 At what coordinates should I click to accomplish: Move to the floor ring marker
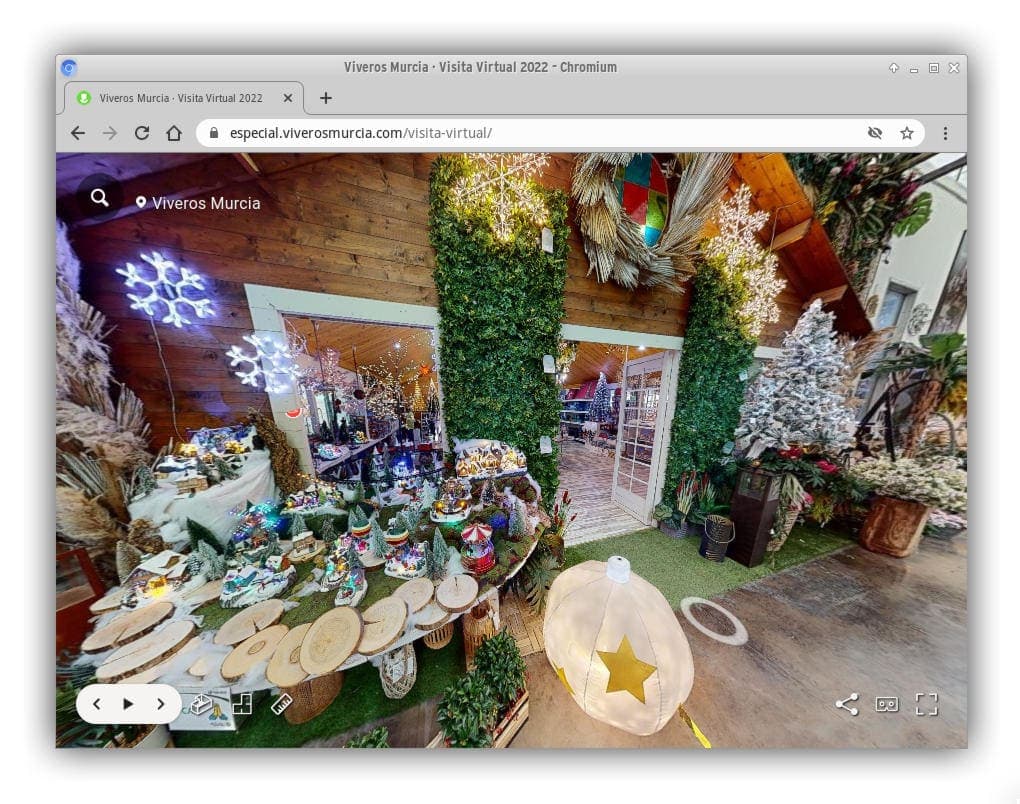pyautogui.click(x=714, y=621)
